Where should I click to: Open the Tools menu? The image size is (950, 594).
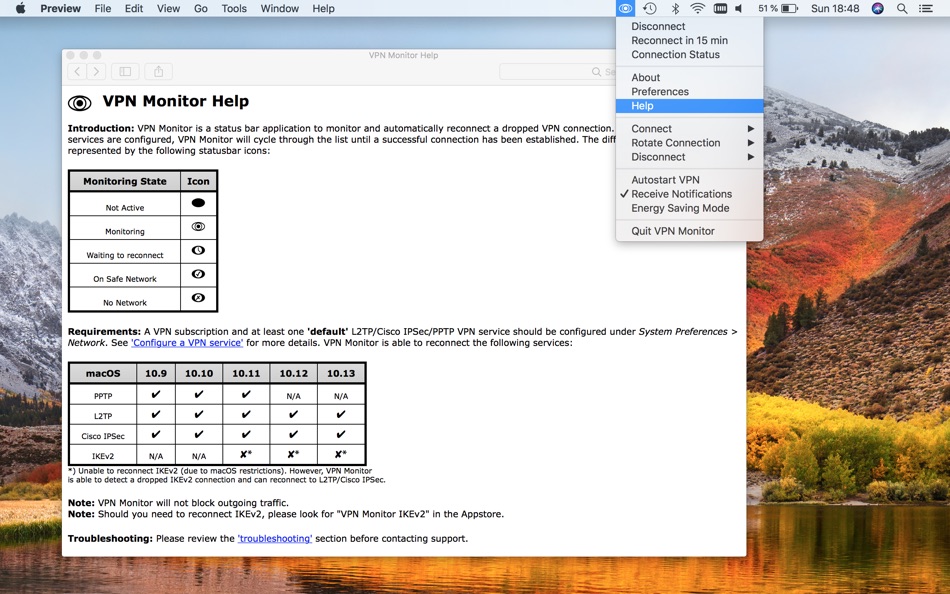[x=234, y=8]
